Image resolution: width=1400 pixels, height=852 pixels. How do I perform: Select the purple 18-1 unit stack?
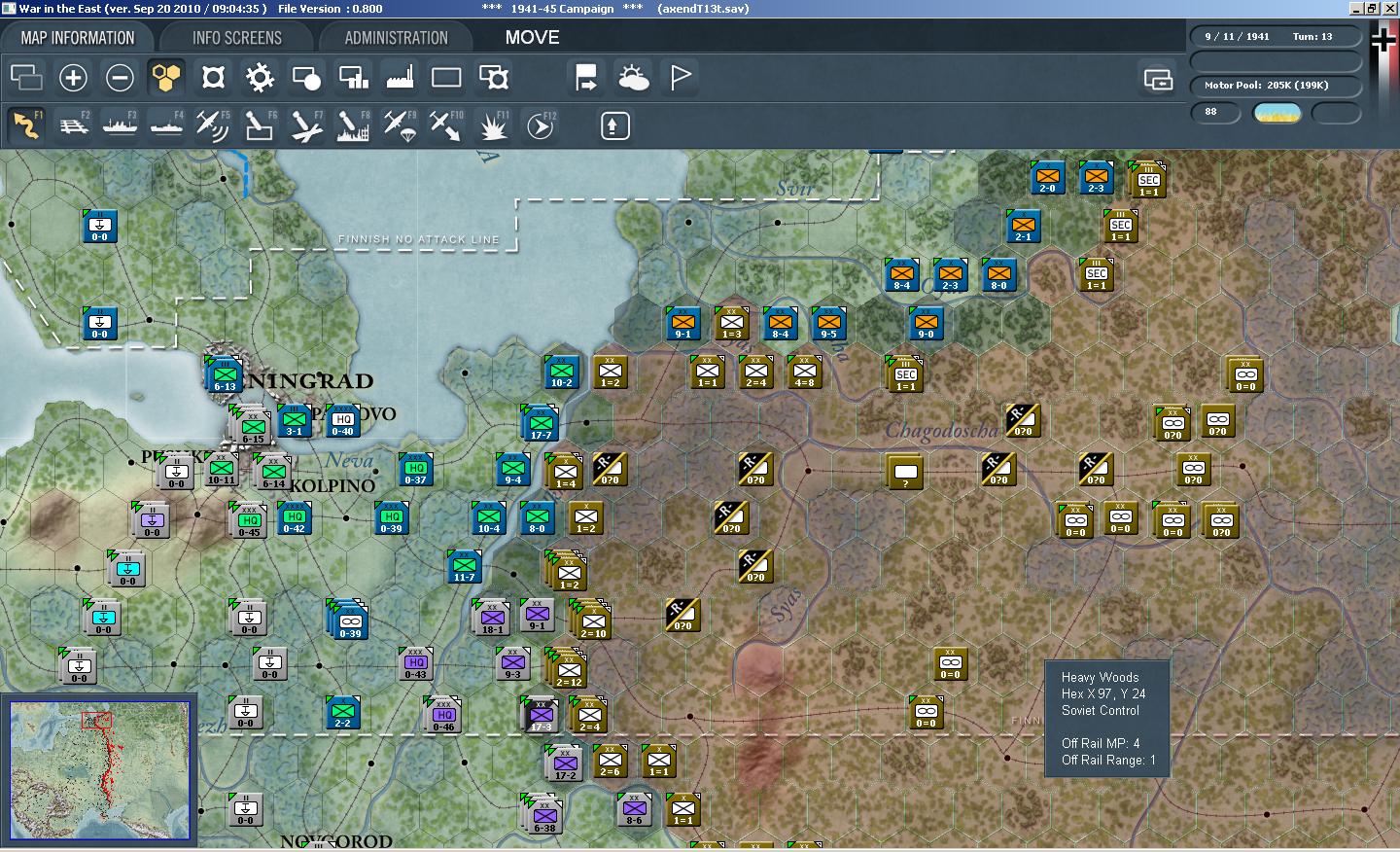(492, 618)
